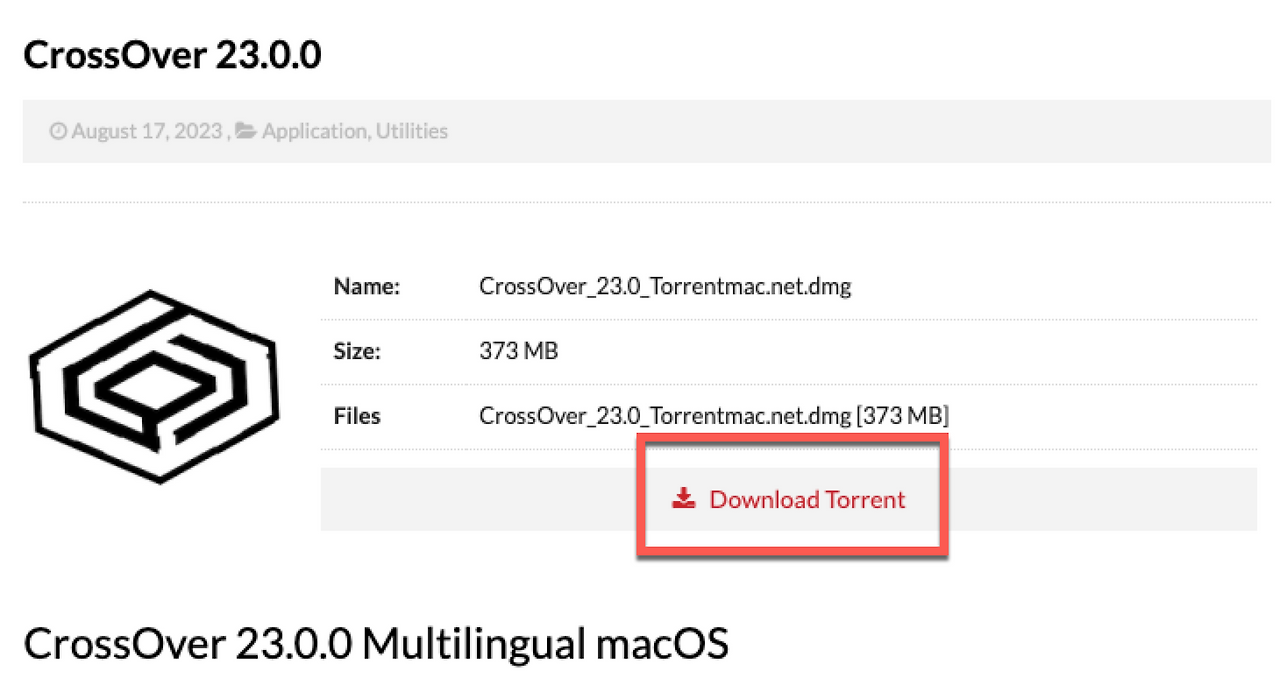Click the [373 MB] bracketed text in Files
Viewport: 1280px width, 692px height.
pos(902,415)
